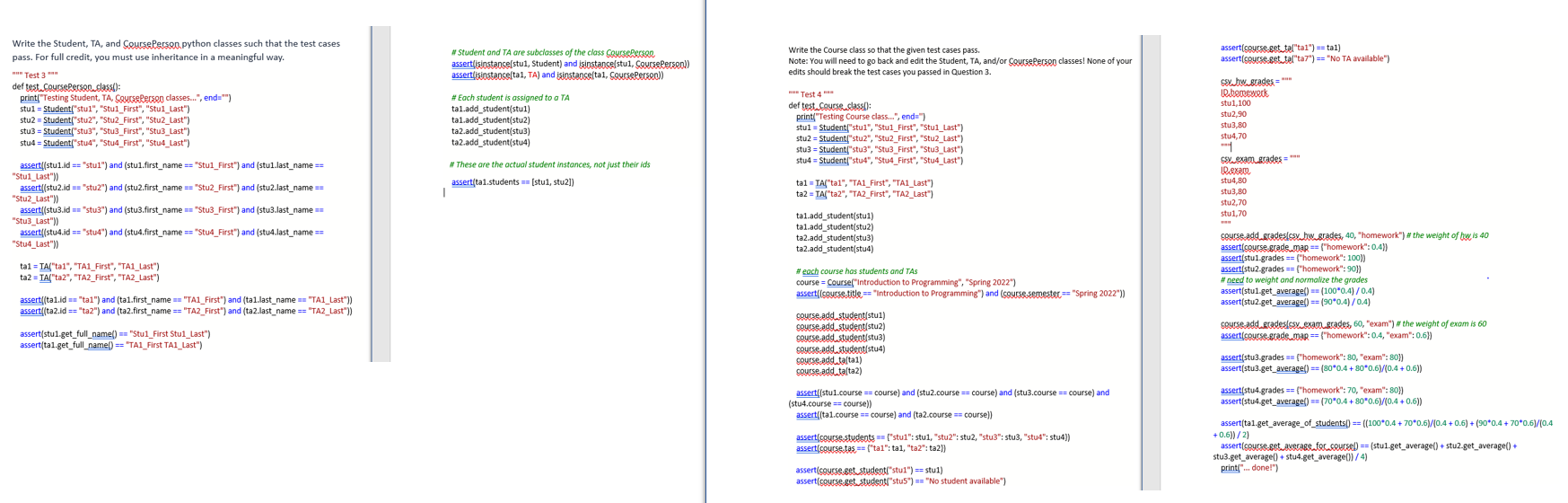This screenshot has height=503, width=1568.
Task: Click CSV row 'stu2,70'
Action: pos(1234,203)
